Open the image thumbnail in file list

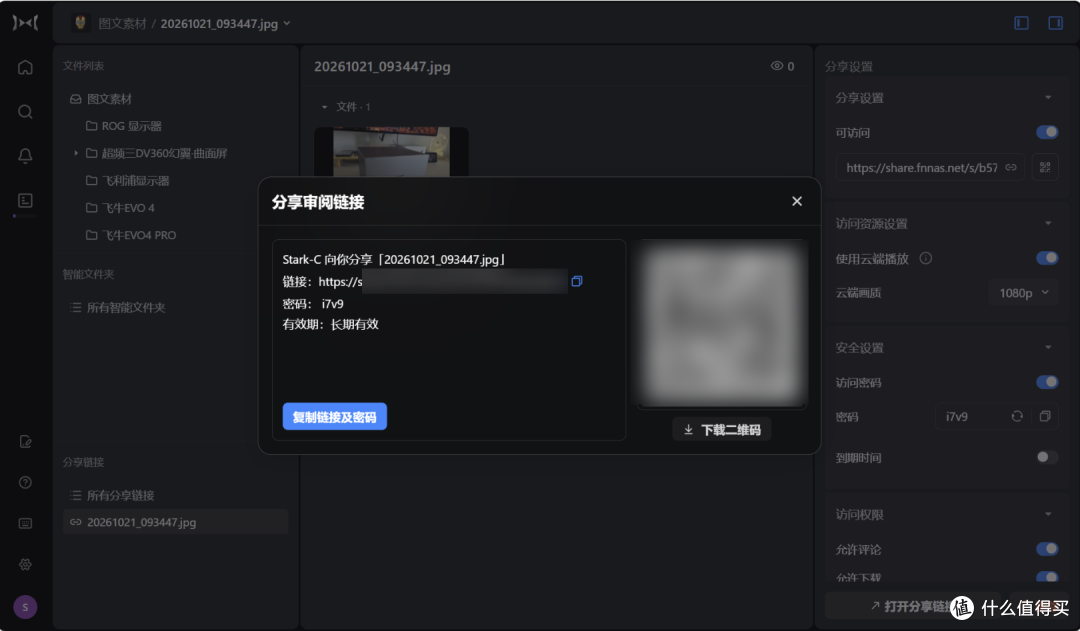pyautogui.click(x=391, y=152)
